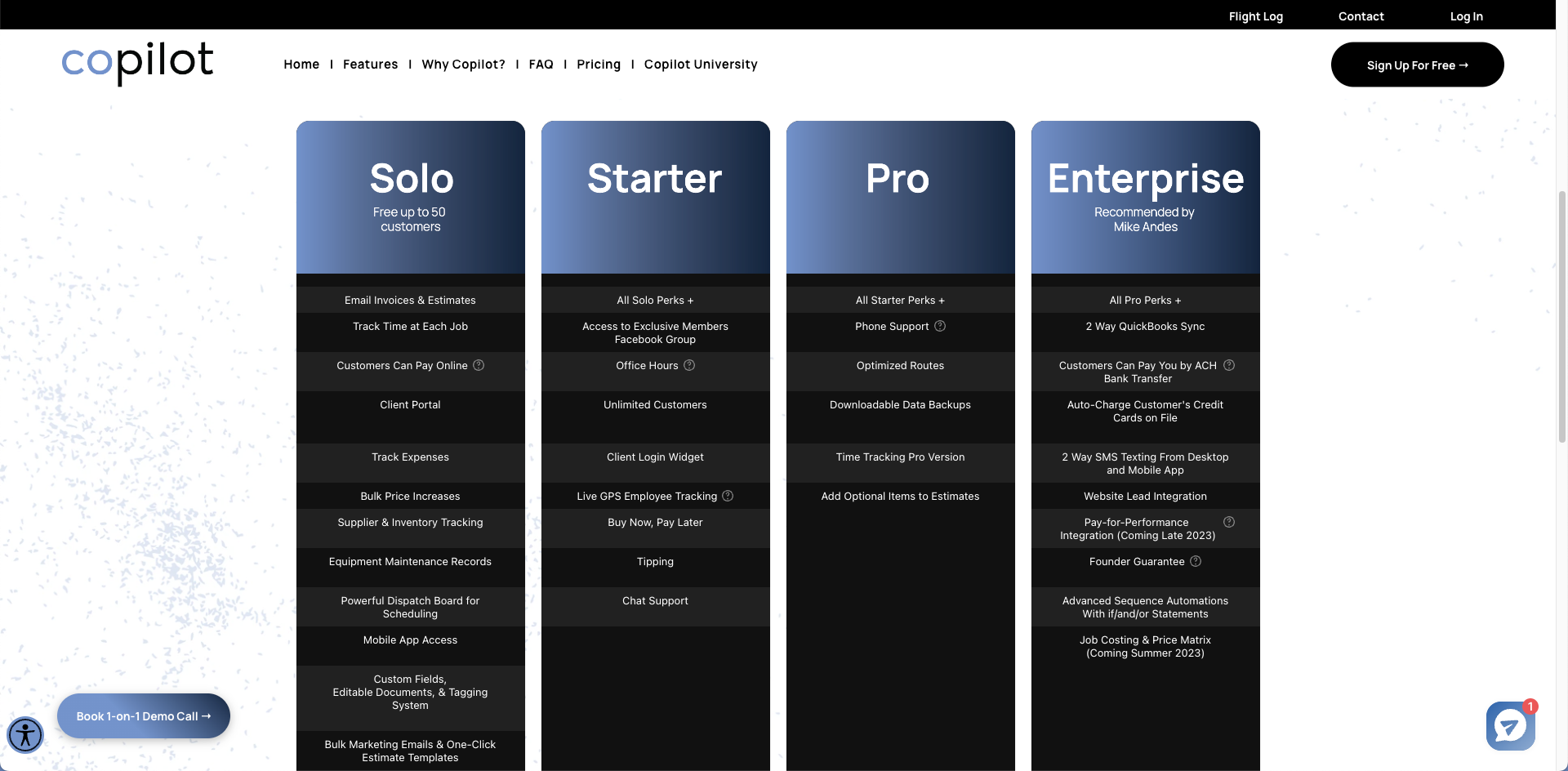The image size is (1568, 771).
Task: Show help for Customers Can Pay Online
Action: point(479,365)
